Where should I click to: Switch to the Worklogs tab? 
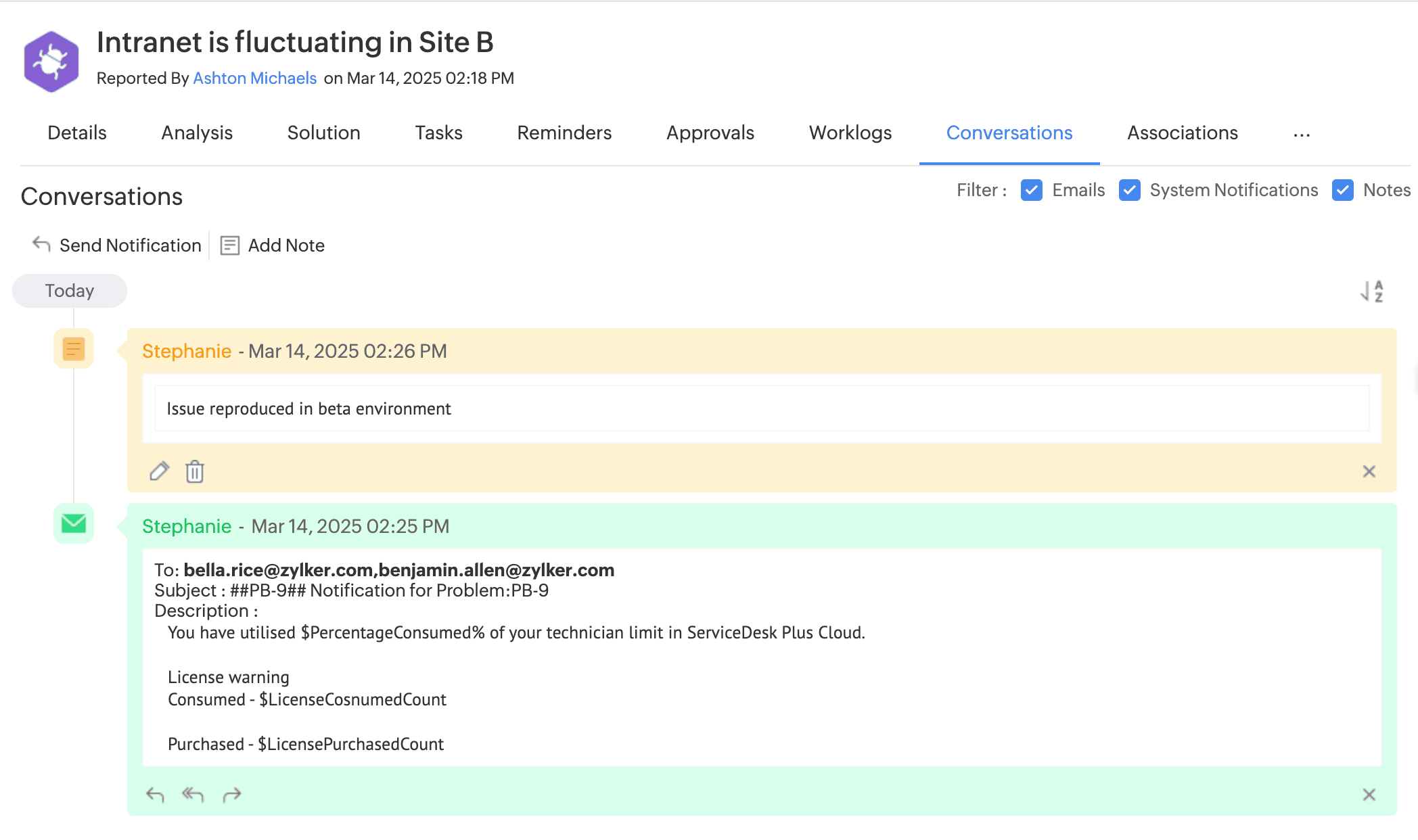(x=850, y=133)
